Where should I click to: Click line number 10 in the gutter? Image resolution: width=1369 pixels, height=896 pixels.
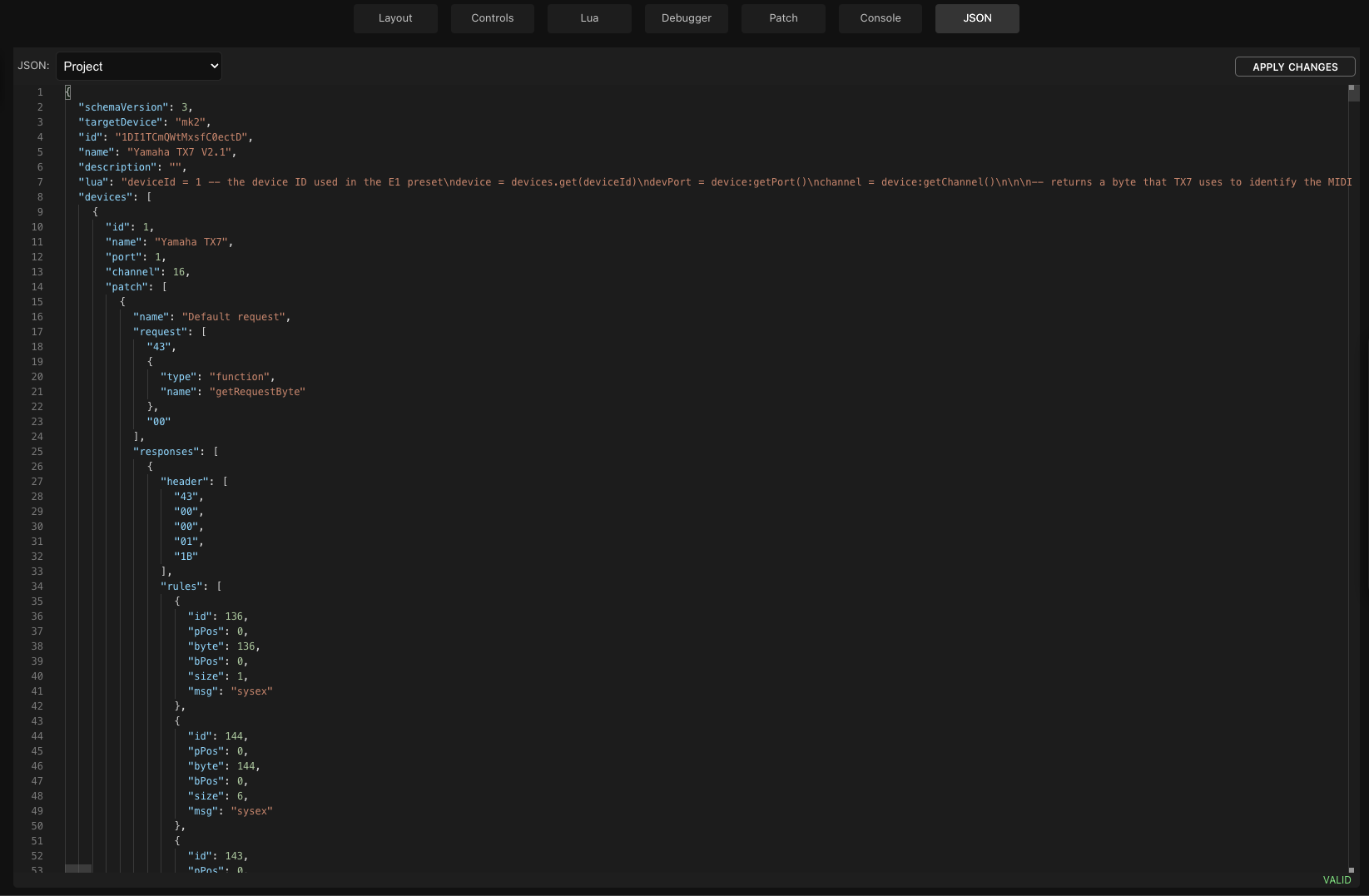tap(37, 226)
